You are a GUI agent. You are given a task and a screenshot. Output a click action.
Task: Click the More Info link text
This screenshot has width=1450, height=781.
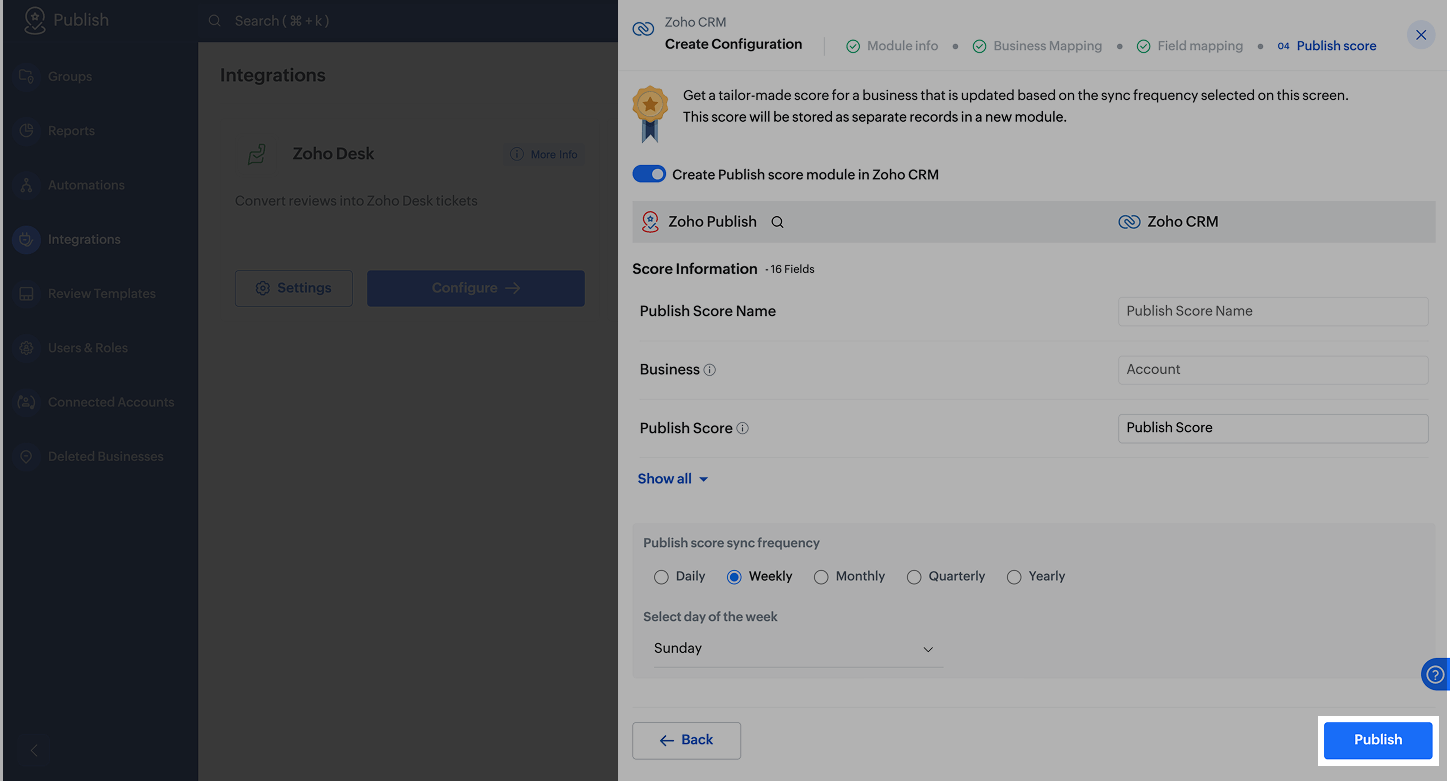[554, 155]
